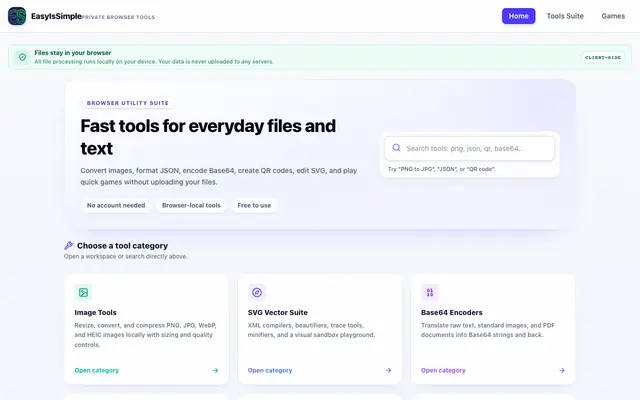Click the BROWSER UTILITY SUITE label
Screen dimensions: 640x400
128,103
